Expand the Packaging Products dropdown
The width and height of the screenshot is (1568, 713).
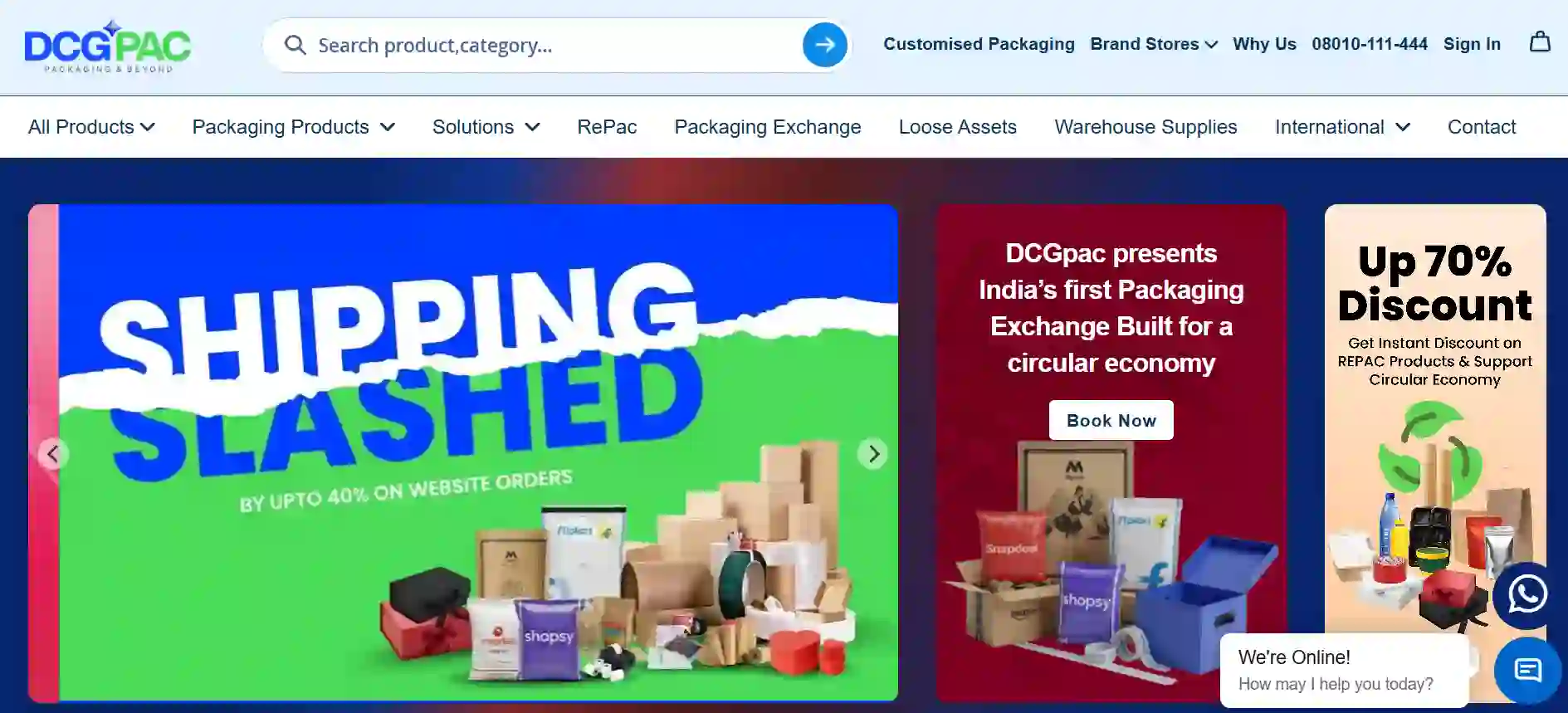click(293, 127)
